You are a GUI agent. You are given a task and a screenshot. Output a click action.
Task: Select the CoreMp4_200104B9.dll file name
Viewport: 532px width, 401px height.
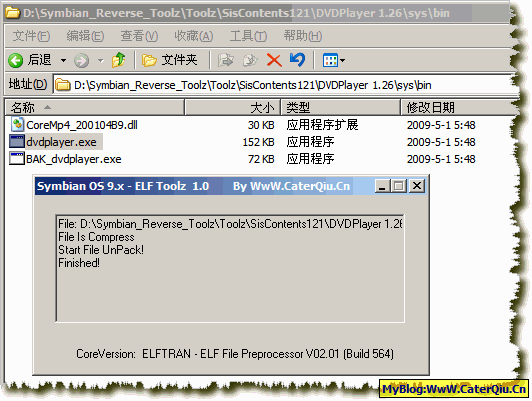click(x=82, y=125)
